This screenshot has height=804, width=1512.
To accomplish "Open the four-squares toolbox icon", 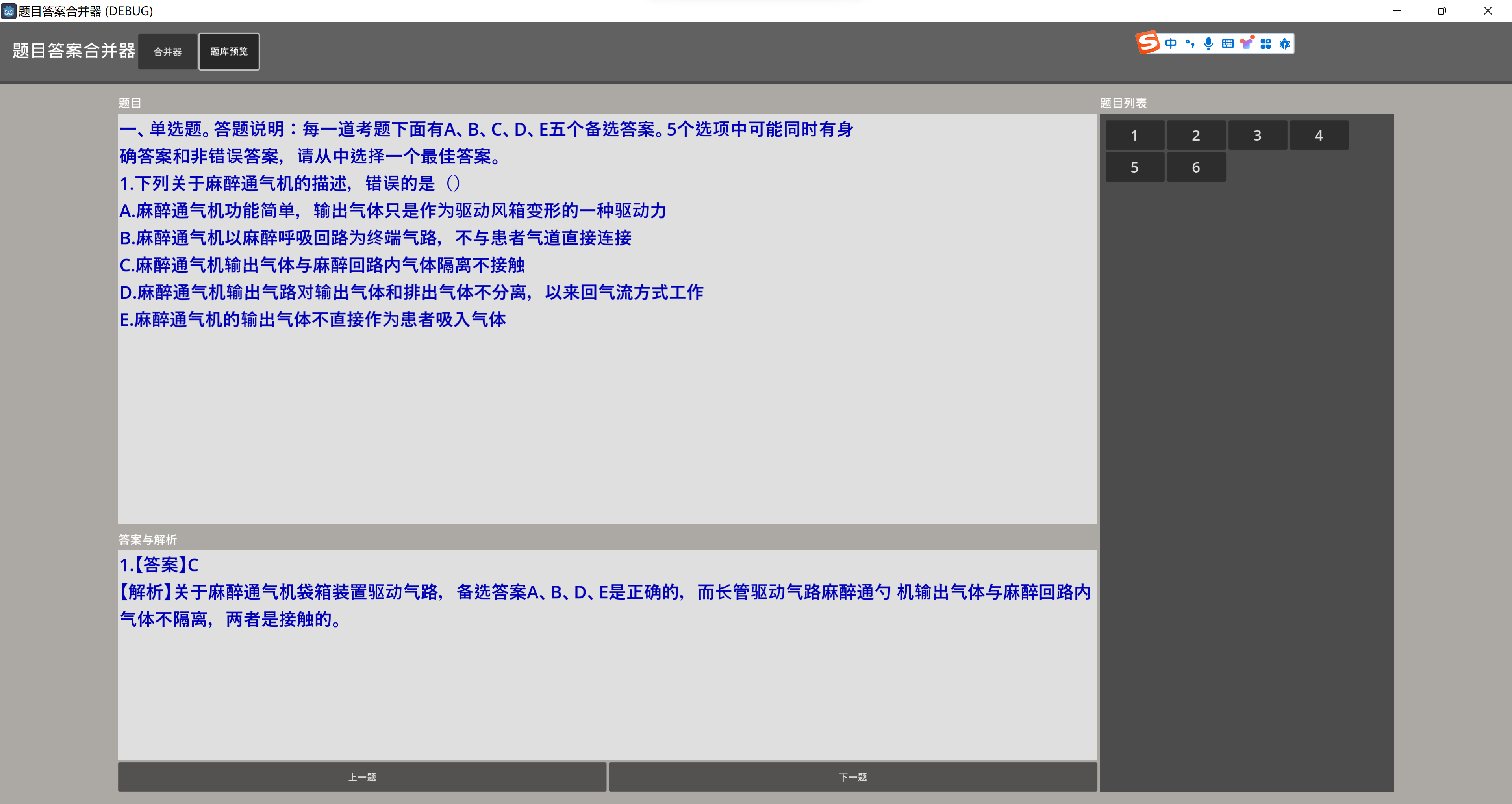I will click(1266, 43).
